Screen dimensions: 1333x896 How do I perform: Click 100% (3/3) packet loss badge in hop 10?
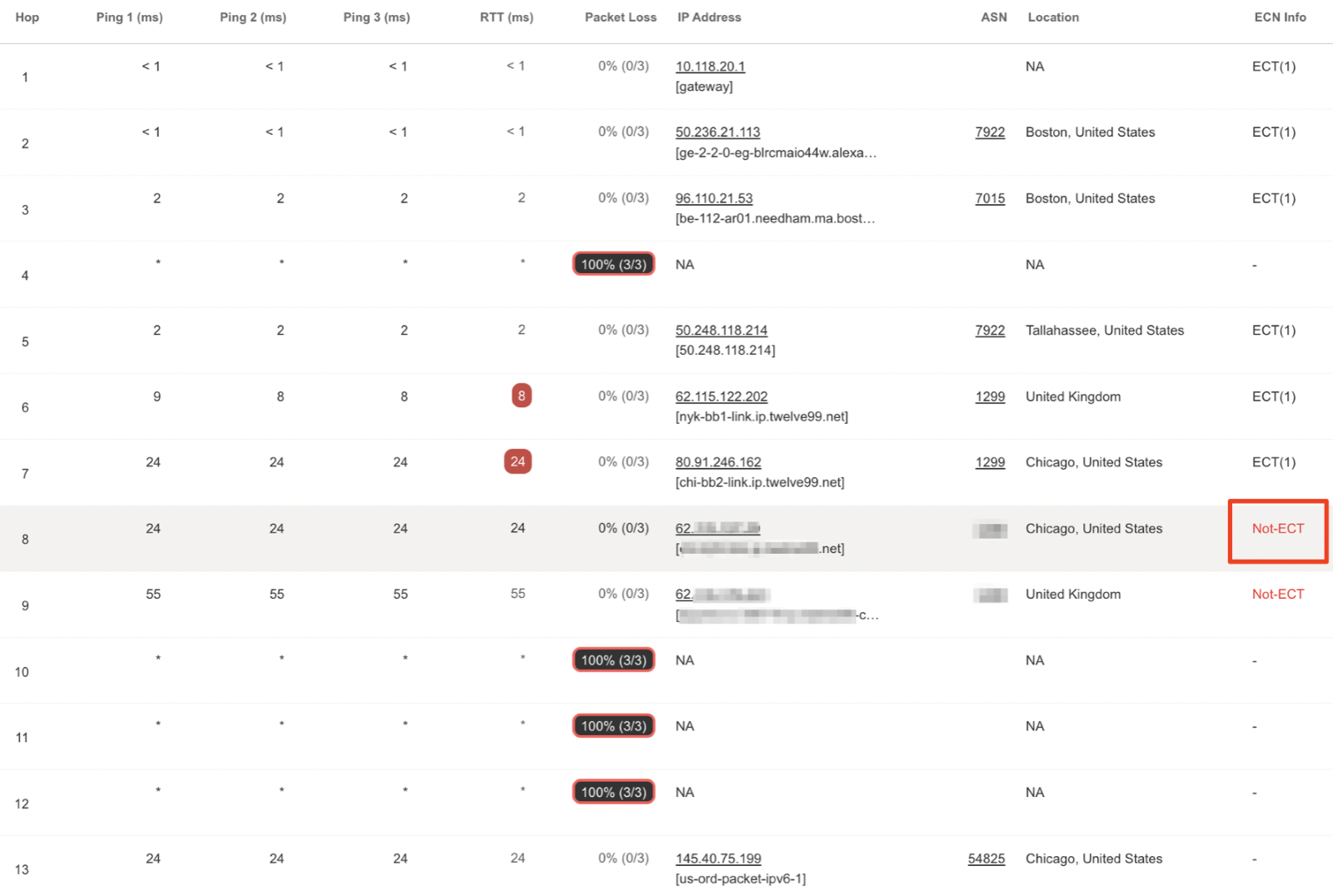point(614,660)
